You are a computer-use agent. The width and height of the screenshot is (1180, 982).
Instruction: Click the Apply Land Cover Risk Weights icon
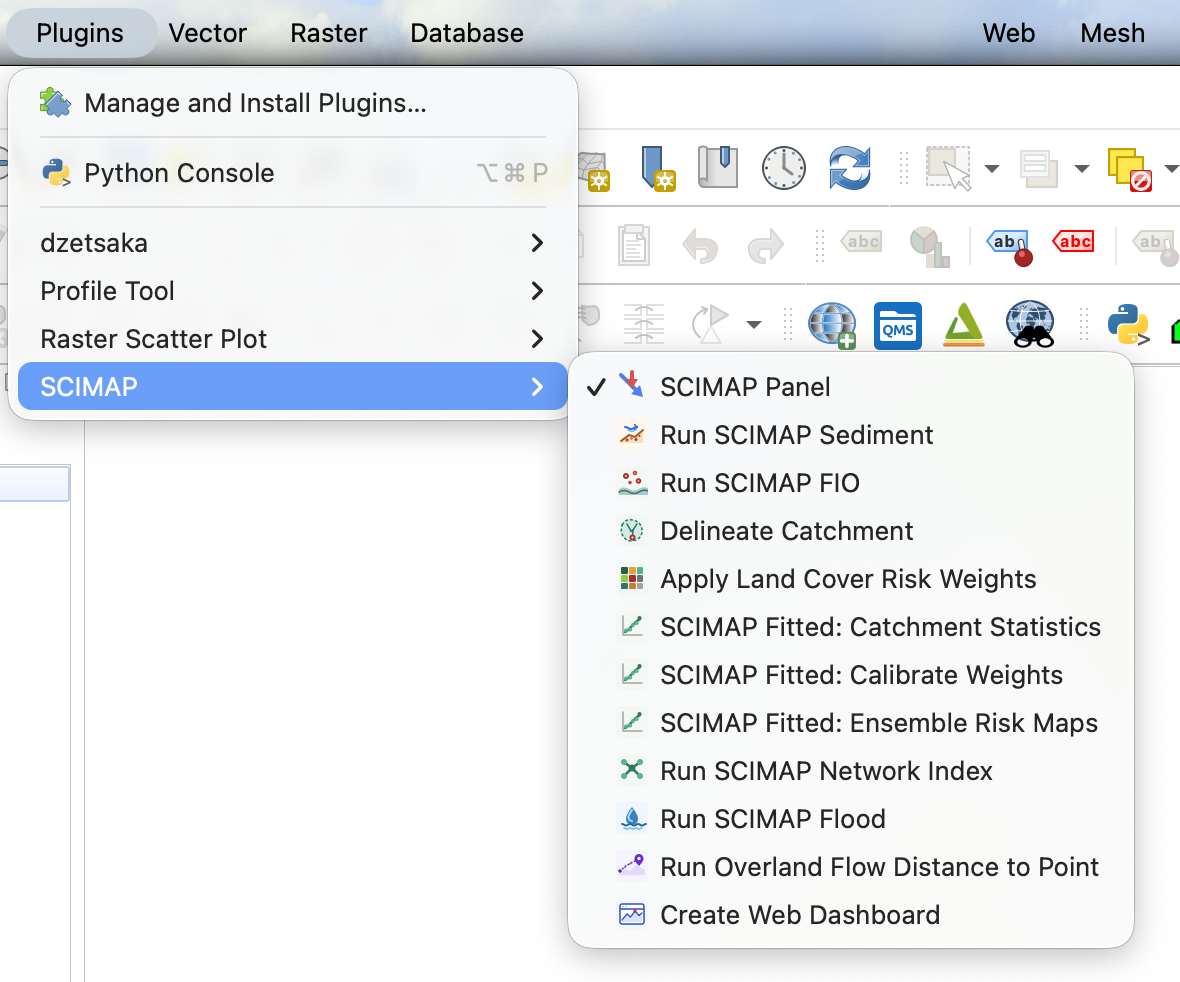[x=632, y=579]
